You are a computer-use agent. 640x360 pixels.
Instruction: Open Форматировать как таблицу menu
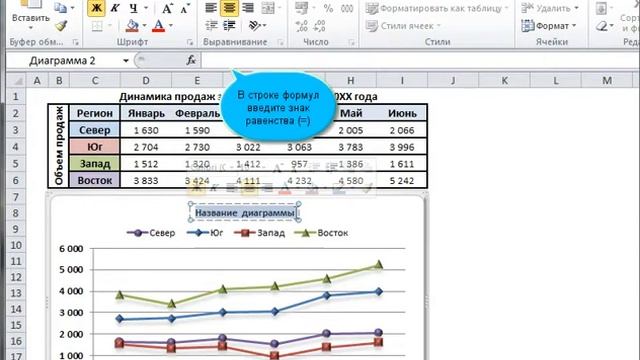[x=437, y=8]
